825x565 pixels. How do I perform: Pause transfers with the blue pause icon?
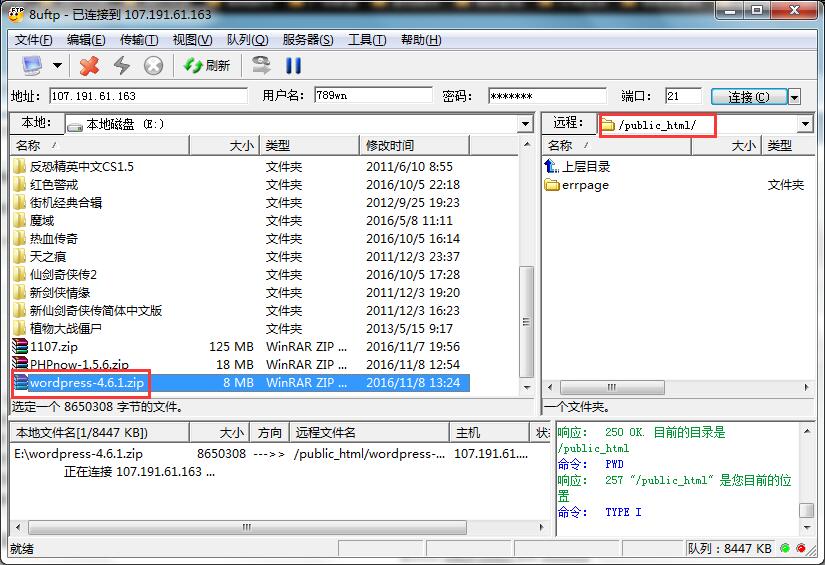click(x=294, y=66)
